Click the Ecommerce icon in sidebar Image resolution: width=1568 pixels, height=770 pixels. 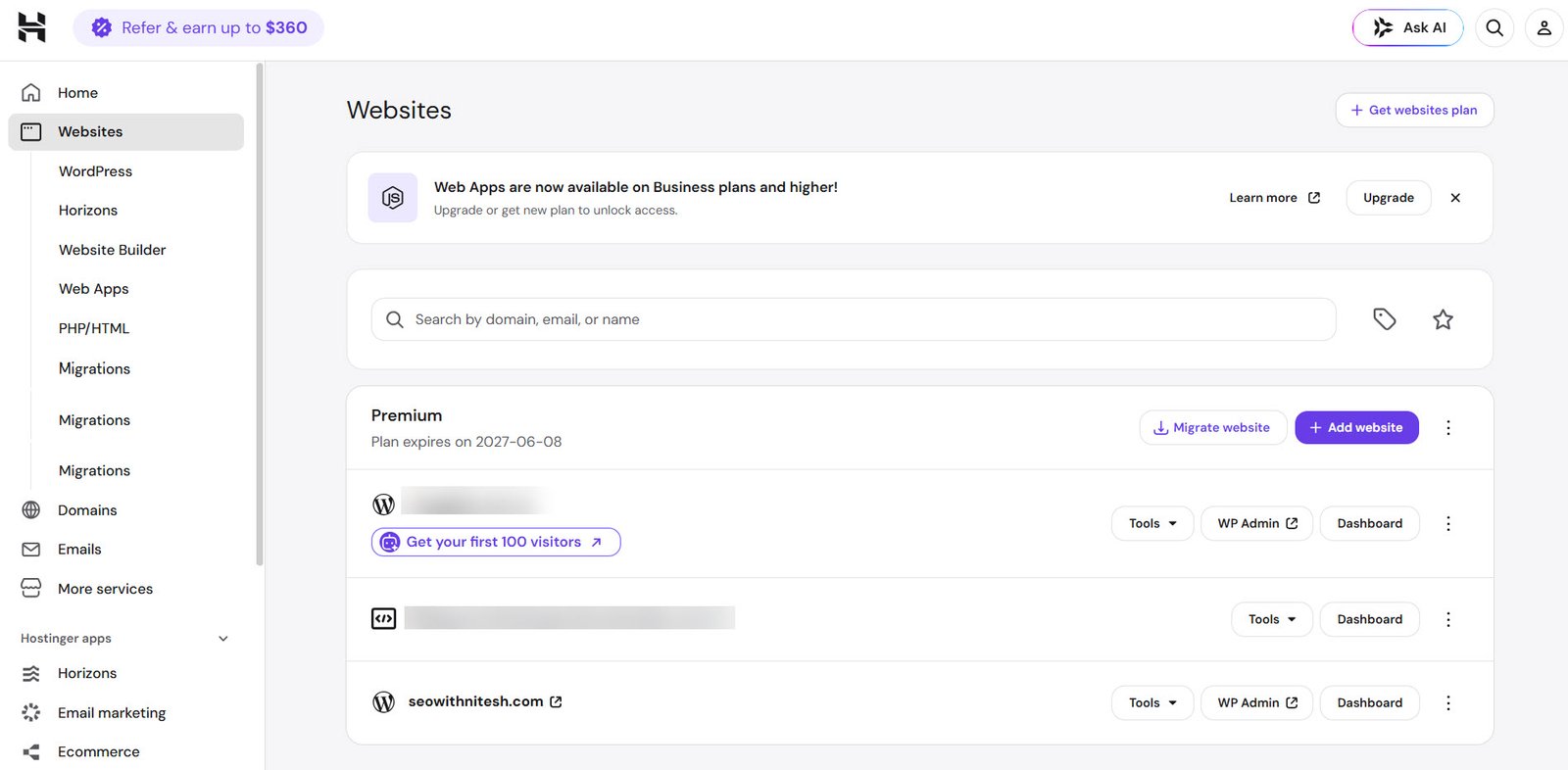click(x=31, y=751)
